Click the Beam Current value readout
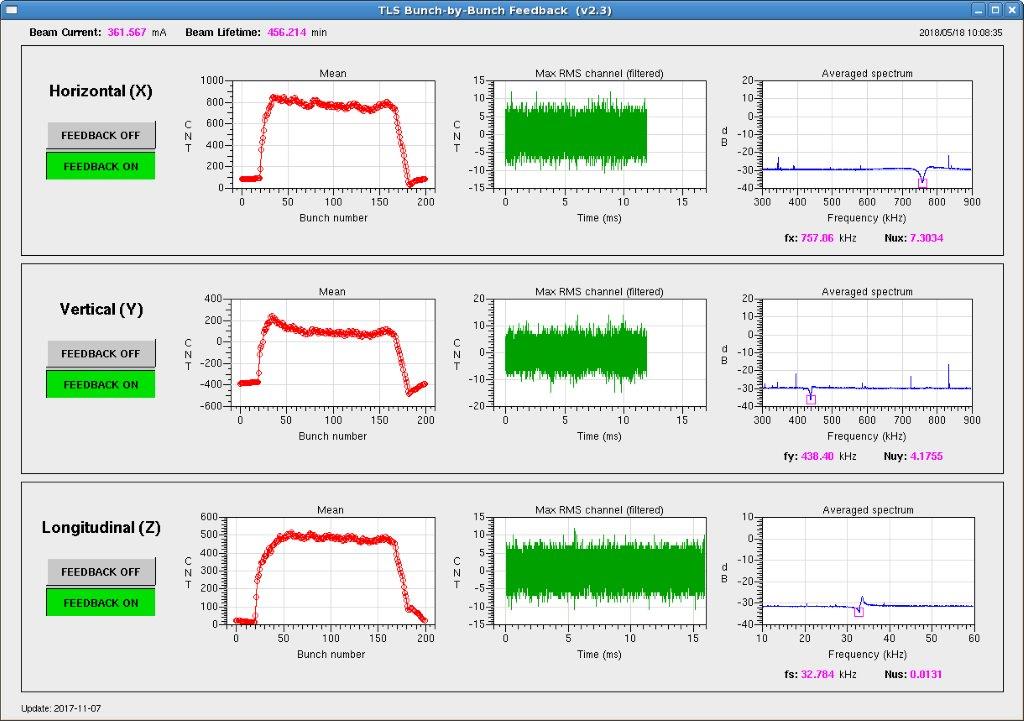Image resolution: width=1024 pixels, height=721 pixels. [x=127, y=32]
